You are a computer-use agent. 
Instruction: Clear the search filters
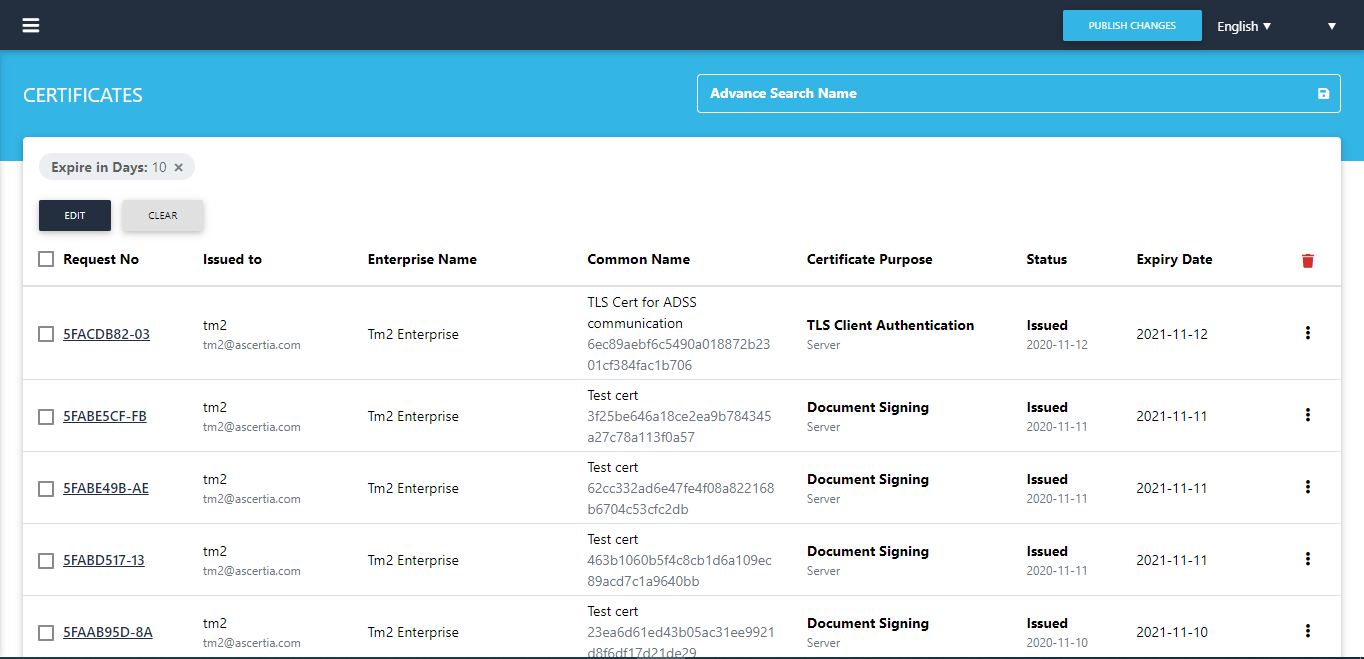163,215
